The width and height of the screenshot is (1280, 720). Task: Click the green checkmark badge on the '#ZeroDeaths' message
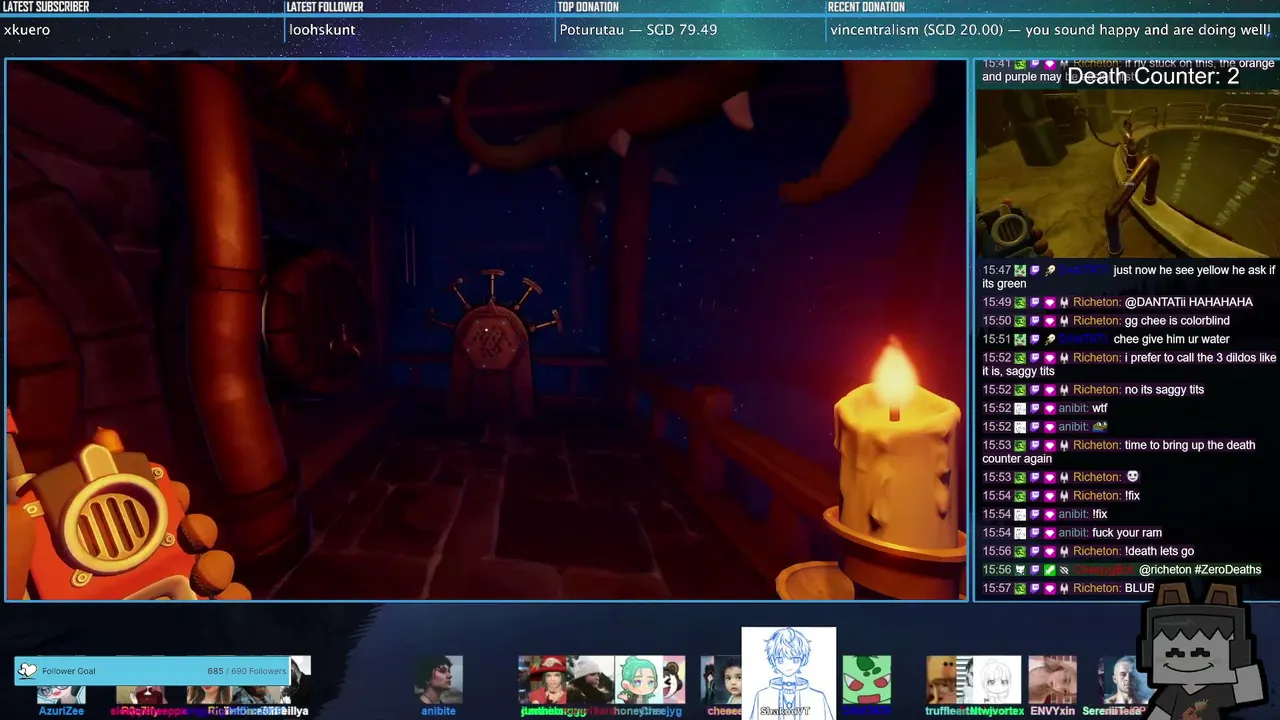[x=1049, y=570]
